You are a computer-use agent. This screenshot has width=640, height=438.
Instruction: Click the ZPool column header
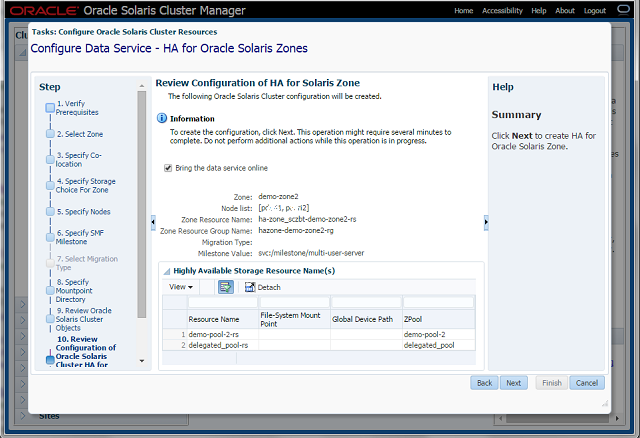click(x=439, y=319)
